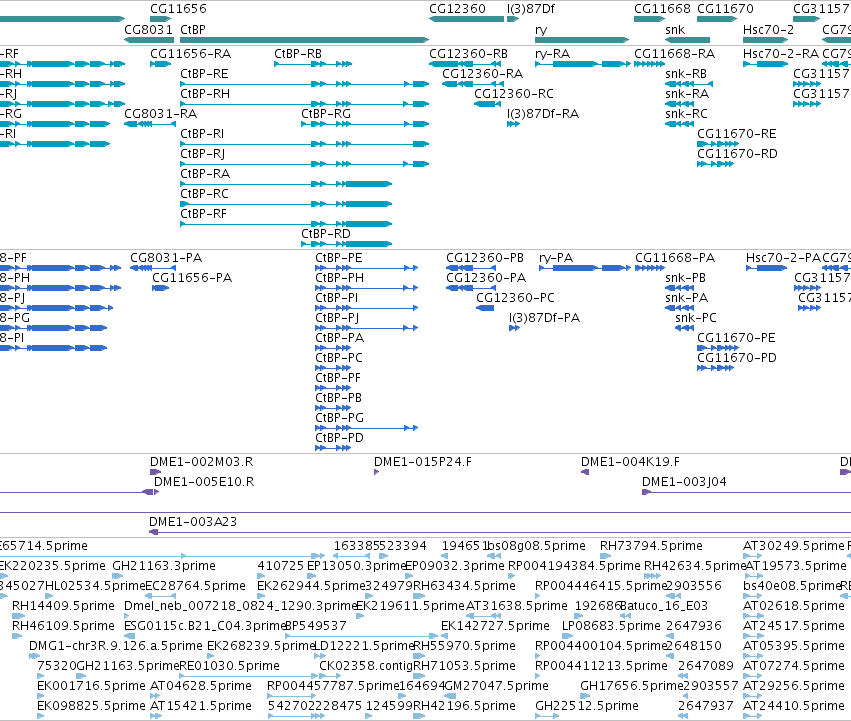851x721 pixels.
Task: Select the CG12360-RC transcript label
Action: (x=514, y=94)
